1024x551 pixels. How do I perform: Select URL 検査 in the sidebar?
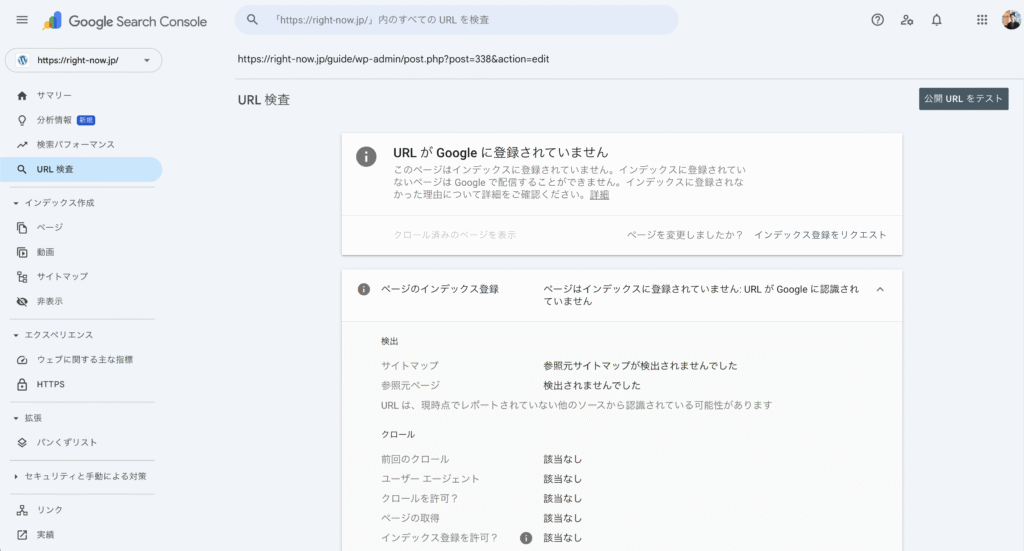(81, 169)
